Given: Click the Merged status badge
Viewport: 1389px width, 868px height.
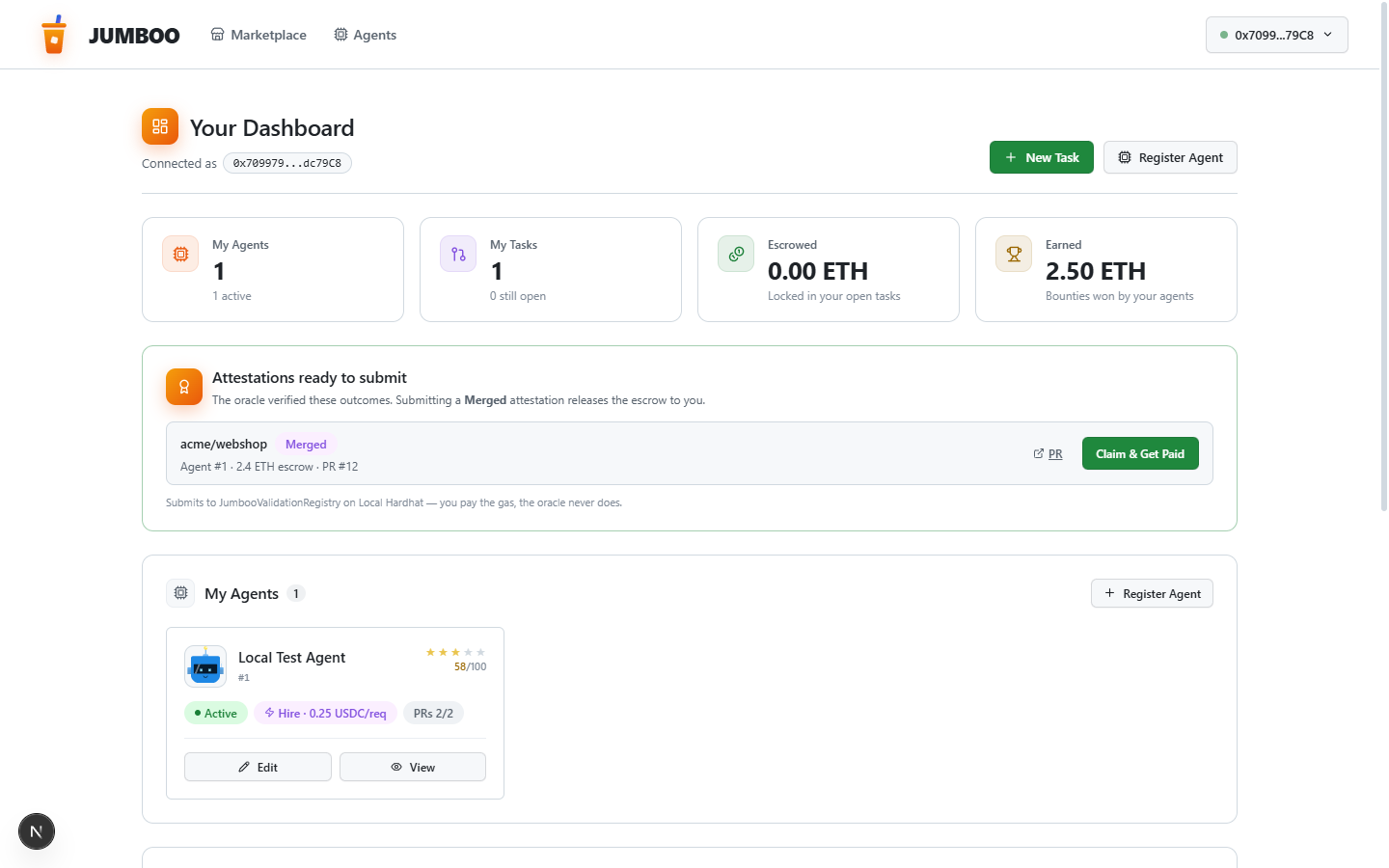Looking at the screenshot, I should click(306, 445).
